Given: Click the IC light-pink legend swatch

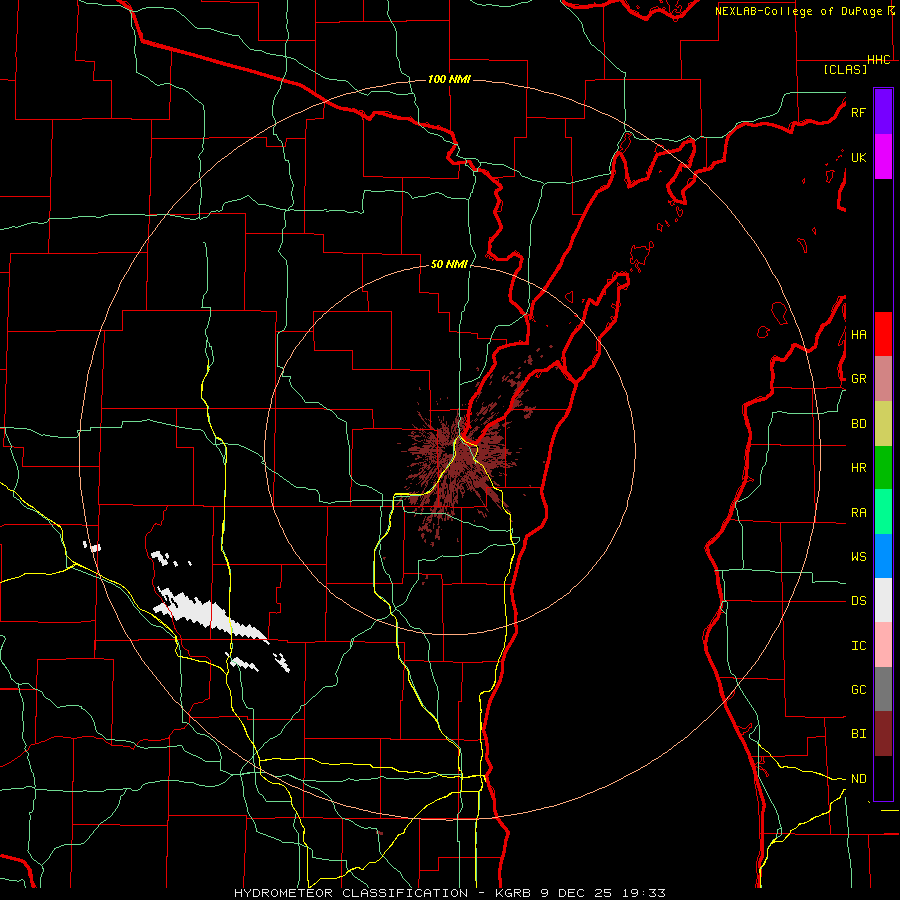Looking at the screenshot, I should pos(883,645).
